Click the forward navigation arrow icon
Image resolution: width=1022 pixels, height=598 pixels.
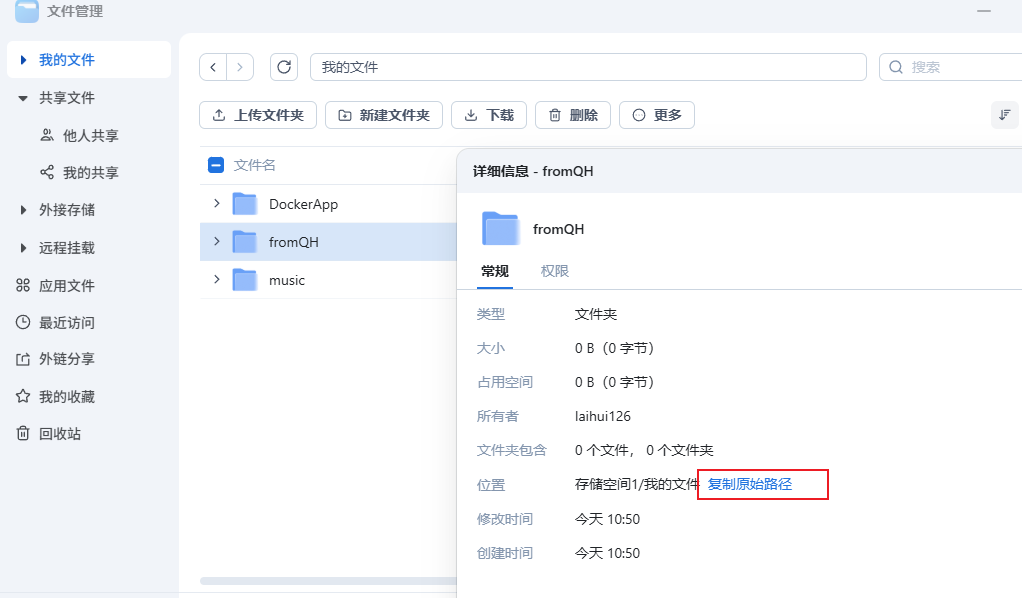point(240,67)
